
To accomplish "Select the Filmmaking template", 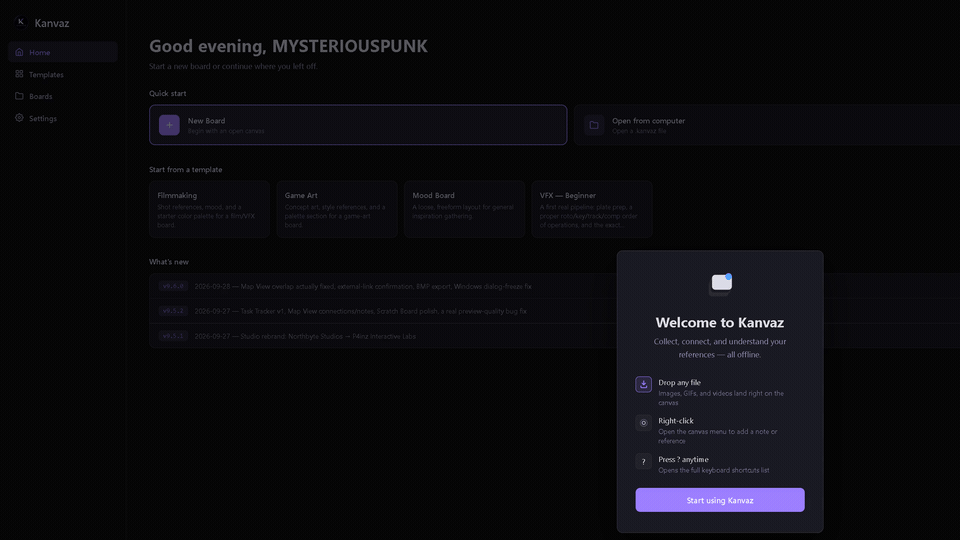I will 209,209.
